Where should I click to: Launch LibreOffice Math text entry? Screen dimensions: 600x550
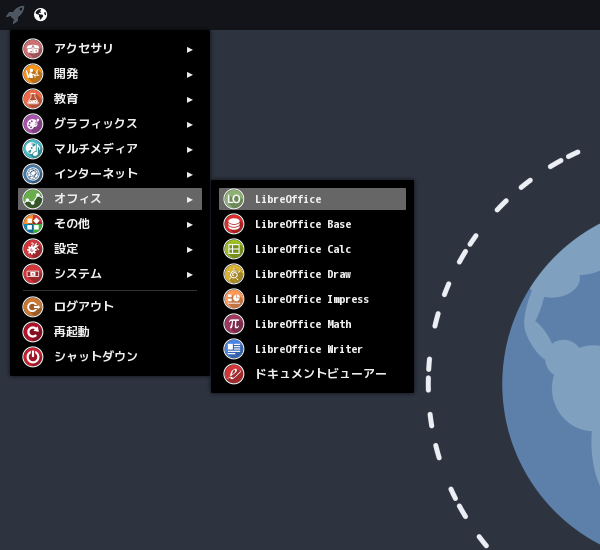pos(303,324)
